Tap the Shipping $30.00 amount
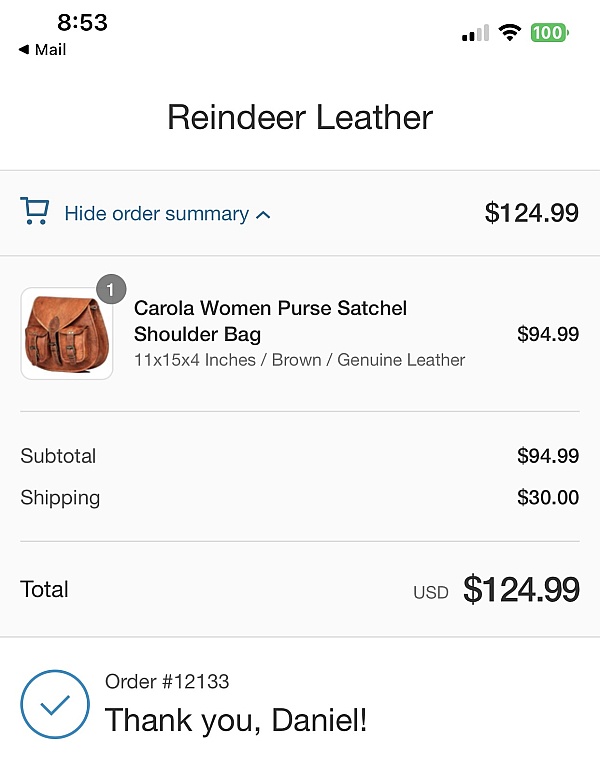The height and width of the screenshot is (757, 600). 548,497
